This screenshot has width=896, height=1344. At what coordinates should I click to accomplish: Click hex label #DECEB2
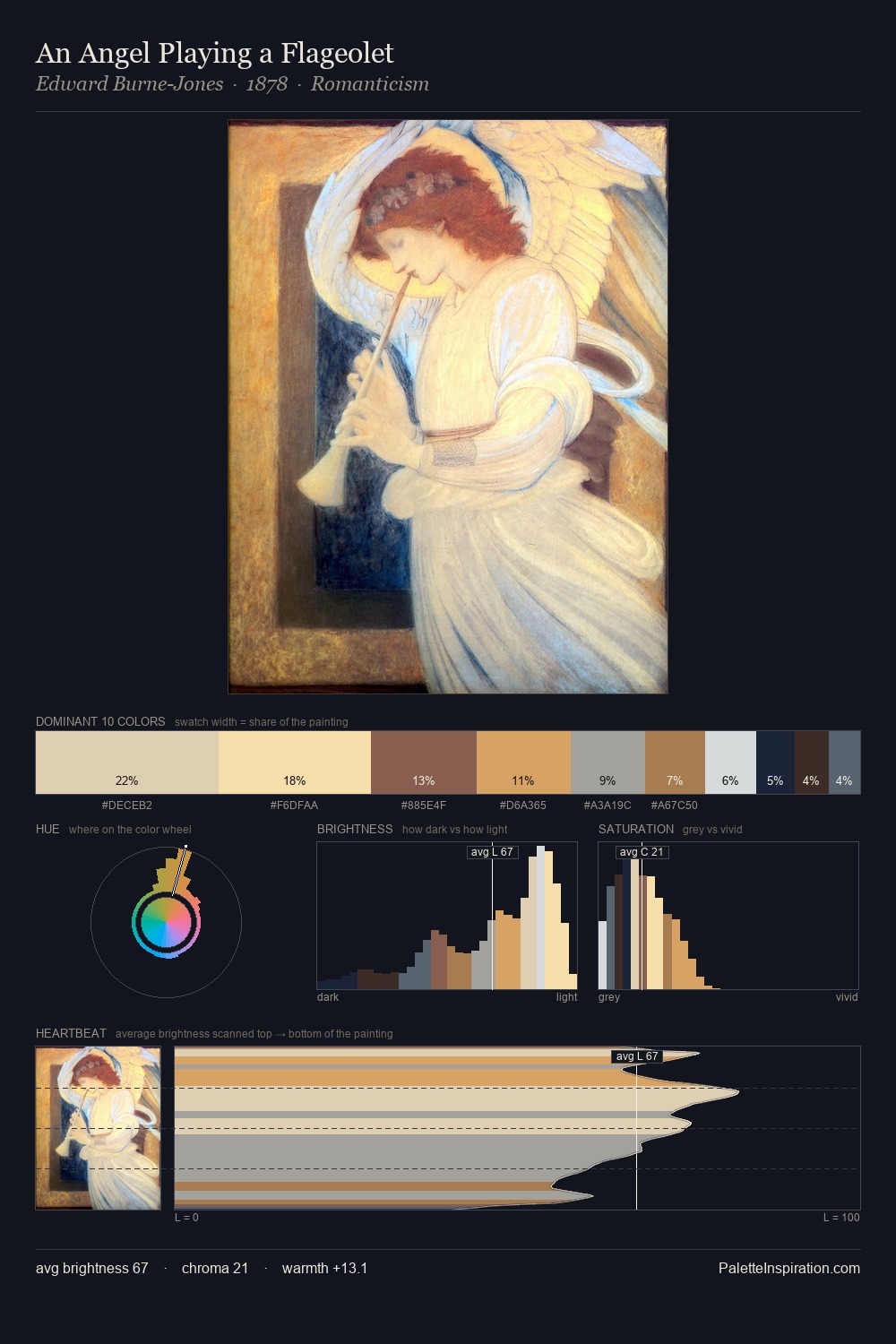click(x=127, y=806)
